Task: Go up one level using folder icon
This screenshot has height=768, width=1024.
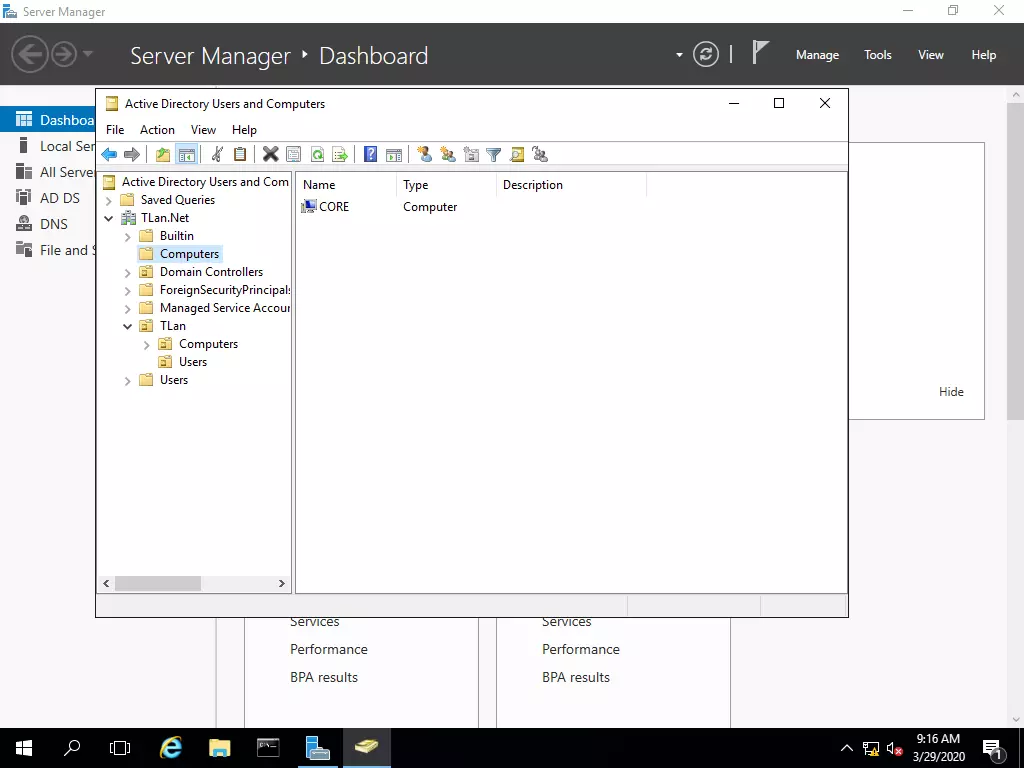Action: (x=163, y=155)
